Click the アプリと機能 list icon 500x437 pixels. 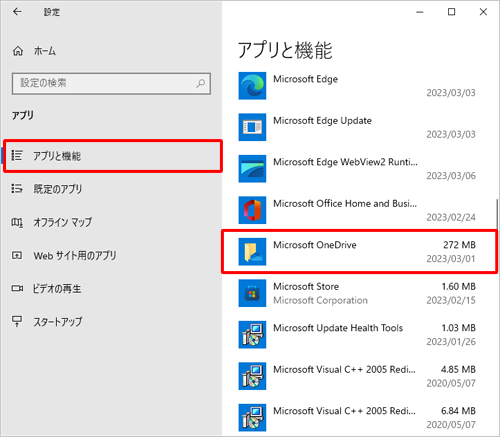click(x=17, y=155)
